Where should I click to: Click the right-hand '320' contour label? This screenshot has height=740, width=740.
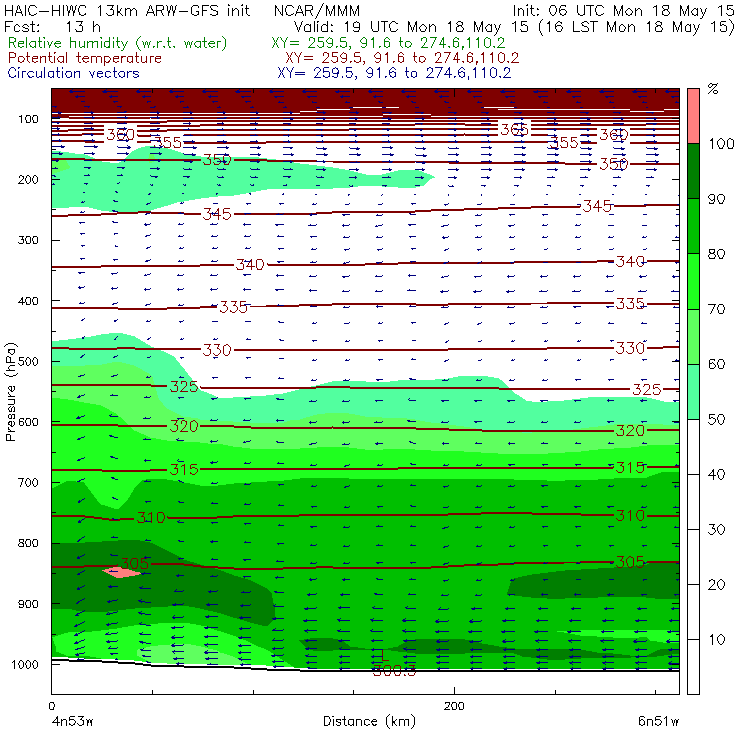[630, 430]
